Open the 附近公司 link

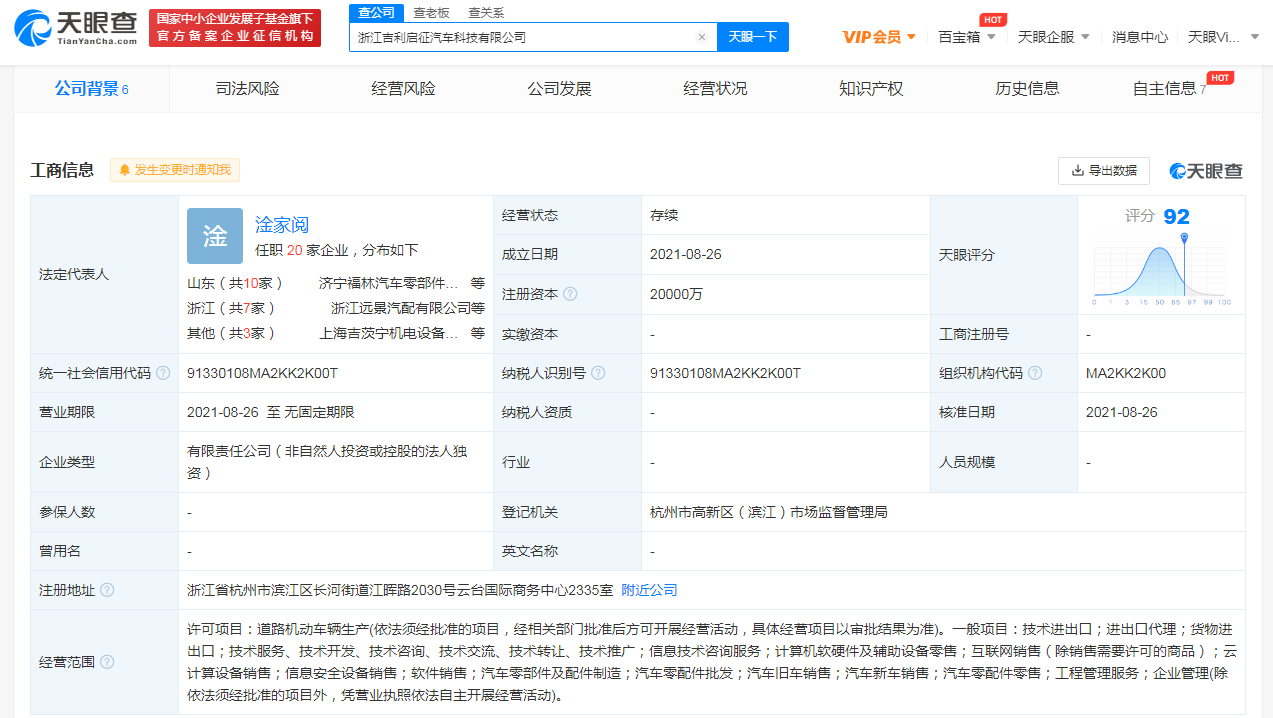(649, 590)
